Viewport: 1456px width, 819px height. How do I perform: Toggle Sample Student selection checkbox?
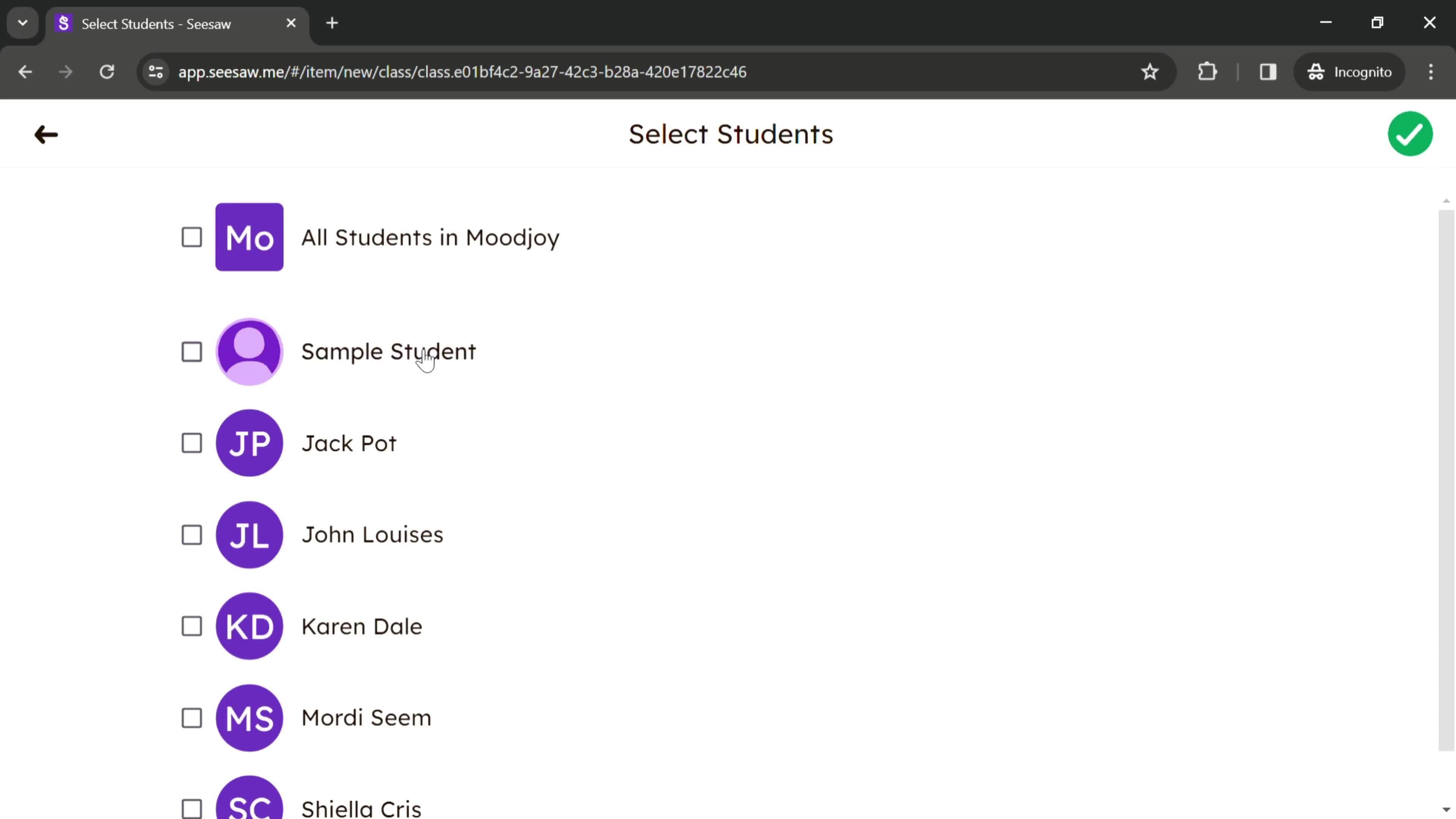coord(192,352)
